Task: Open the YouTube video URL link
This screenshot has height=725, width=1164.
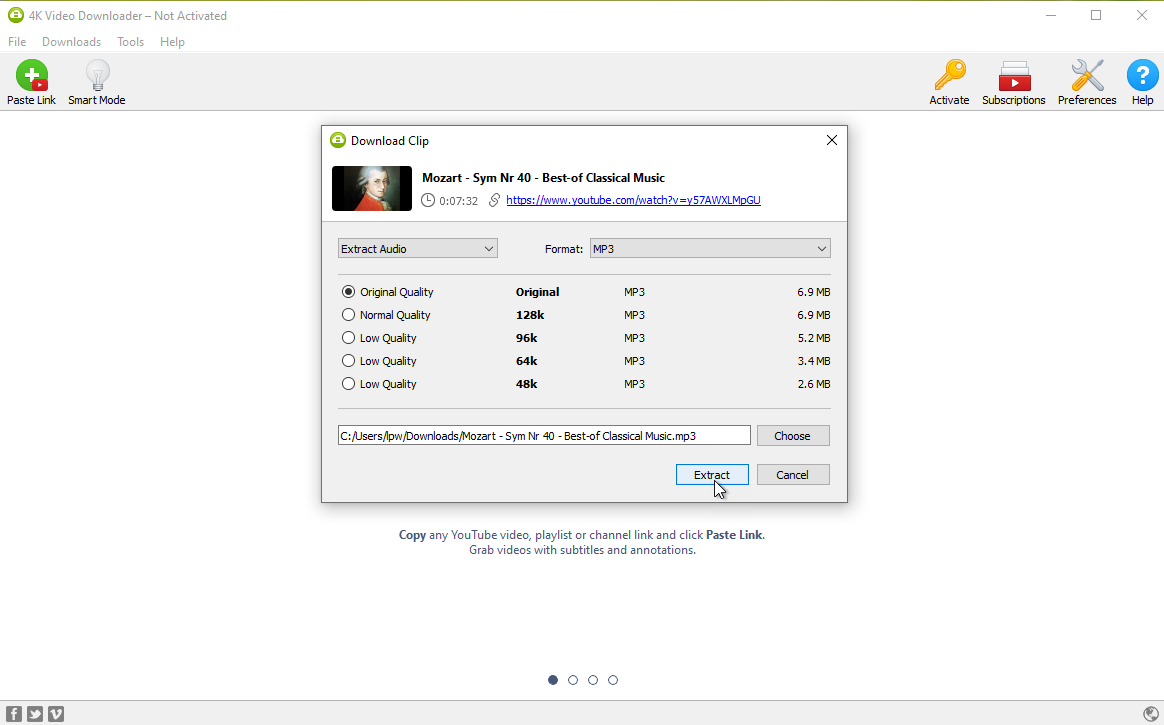Action: 633,200
